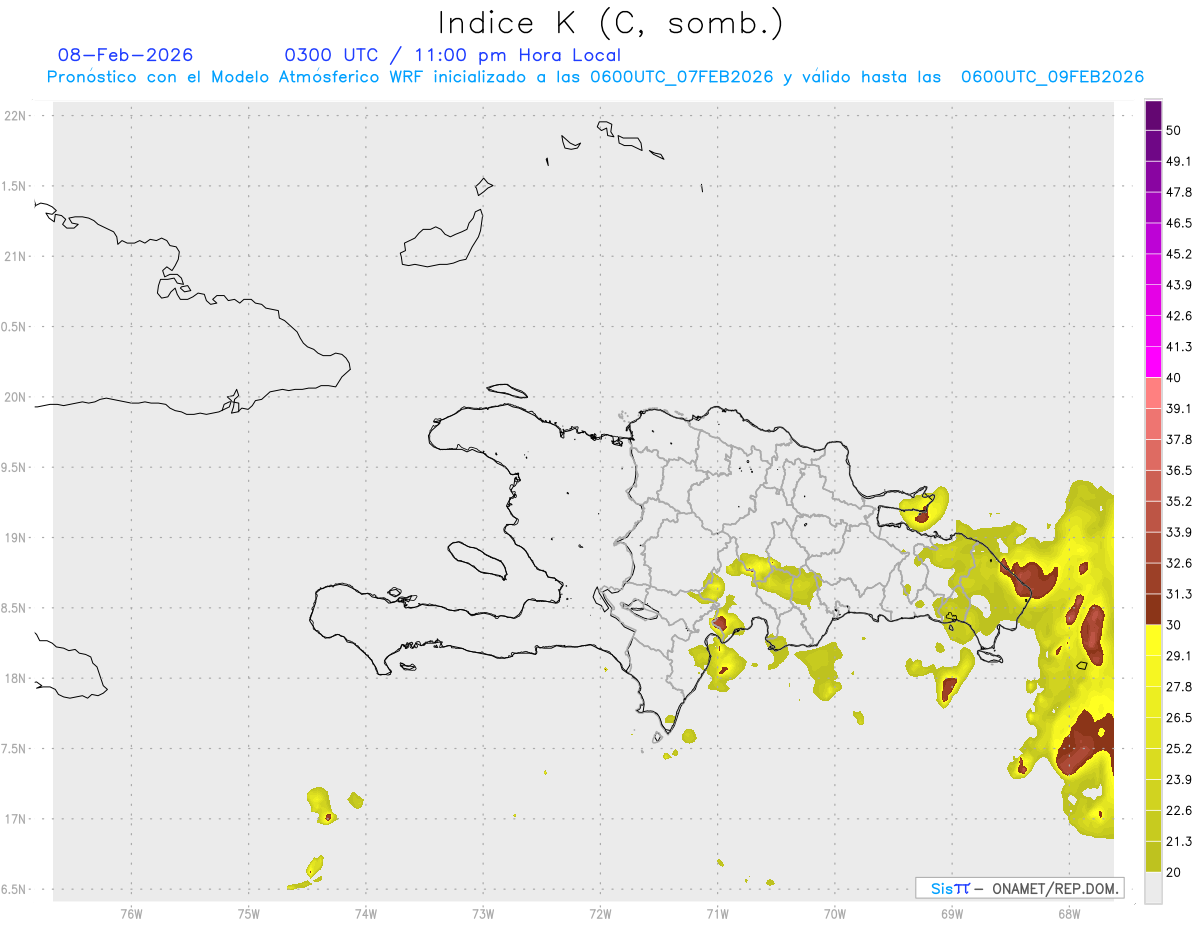The width and height of the screenshot is (1200, 927).
Task: Click the "73W" longitude label
Action: click(x=483, y=914)
